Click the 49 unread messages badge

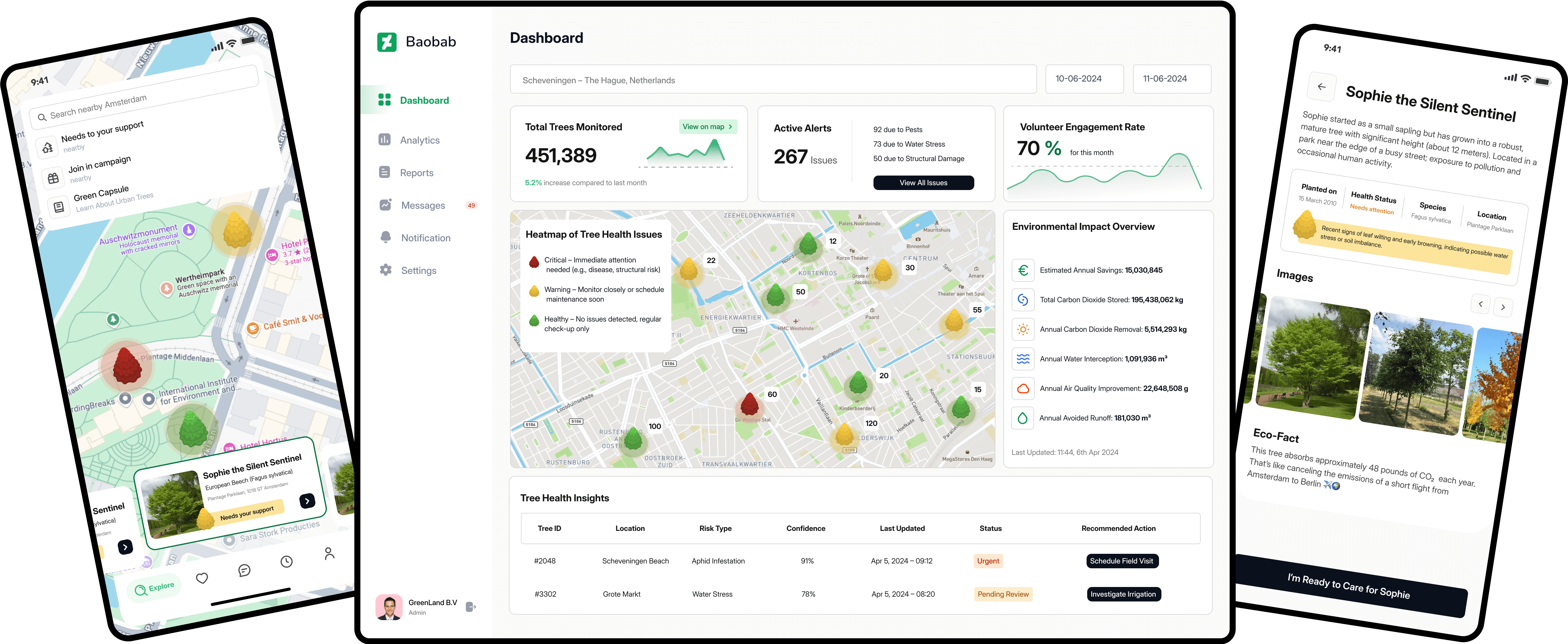click(x=471, y=205)
